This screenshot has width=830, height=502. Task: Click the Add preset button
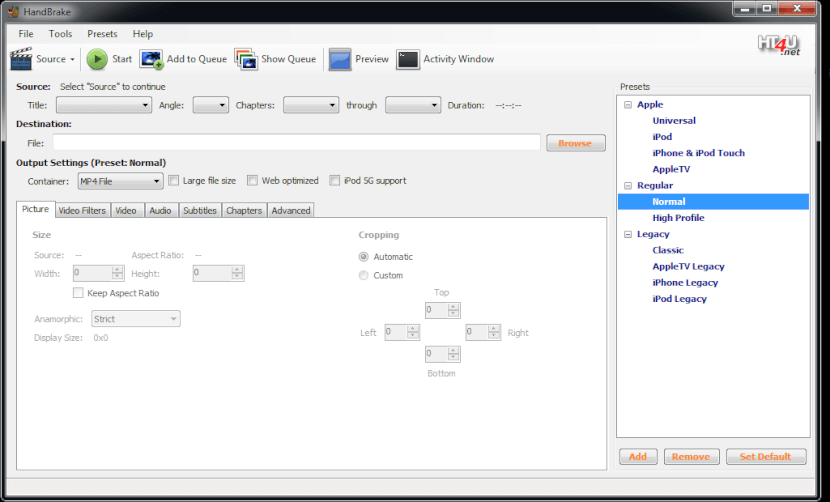[x=638, y=456]
